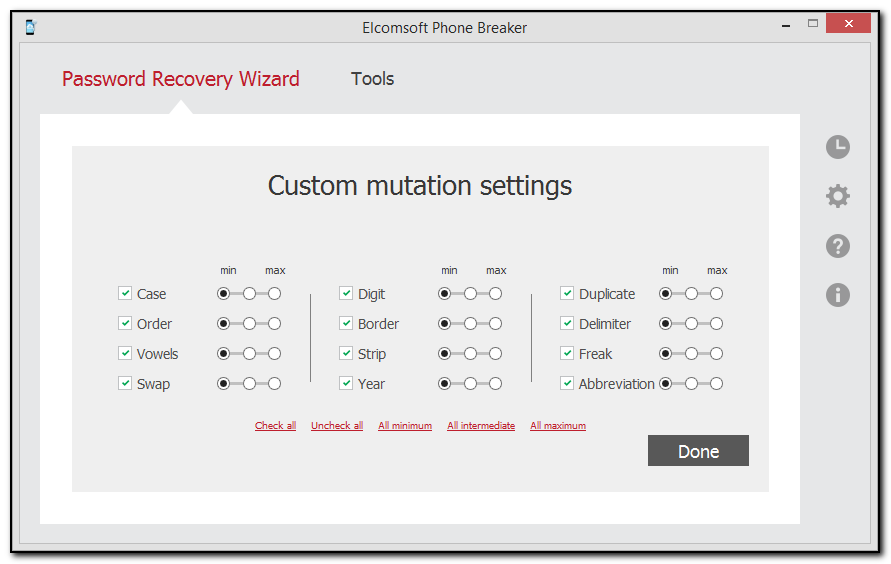
Task: Click the app icon in title bar
Action: (x=31, y=27)
